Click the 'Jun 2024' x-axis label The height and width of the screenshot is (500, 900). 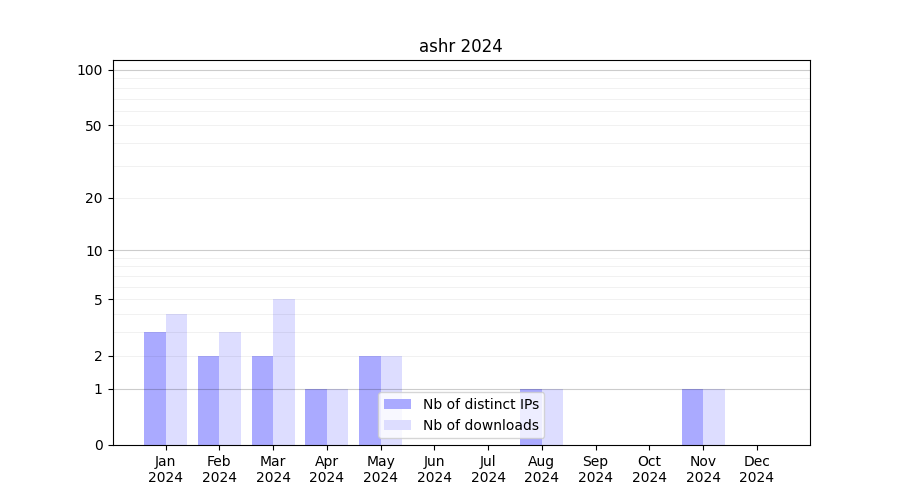[434, 469]
